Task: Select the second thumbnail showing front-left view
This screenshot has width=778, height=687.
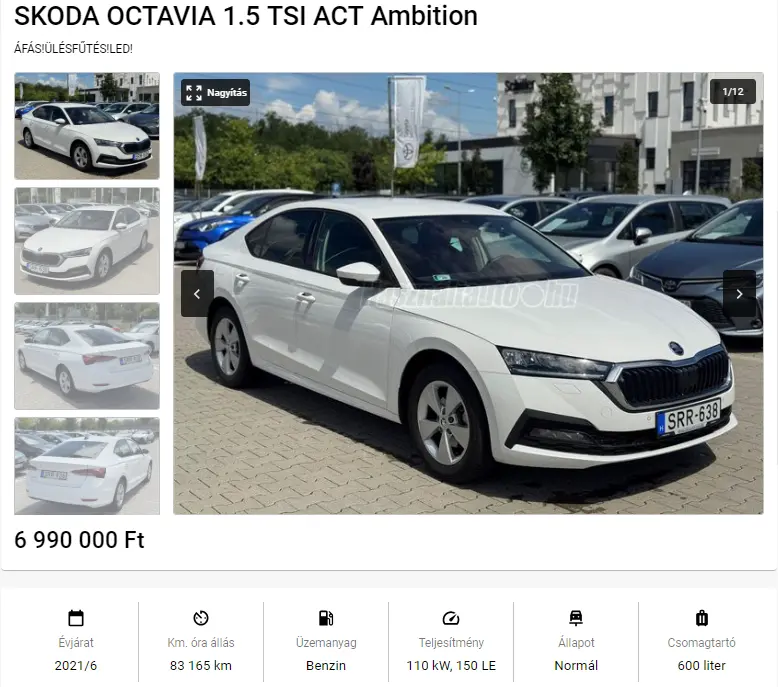Action: point(87,241)
